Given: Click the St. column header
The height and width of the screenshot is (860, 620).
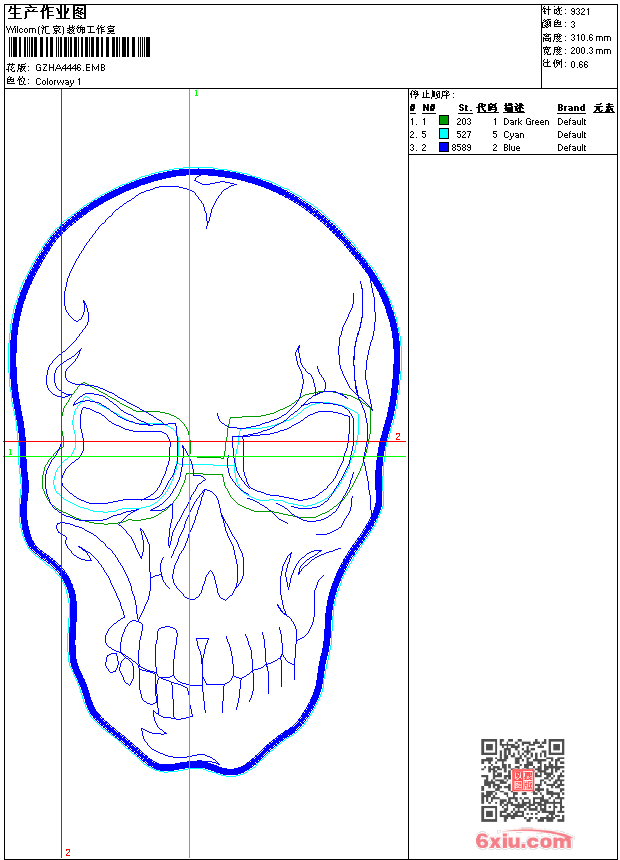Looking at the screenshot, I should tap(464, 107).
